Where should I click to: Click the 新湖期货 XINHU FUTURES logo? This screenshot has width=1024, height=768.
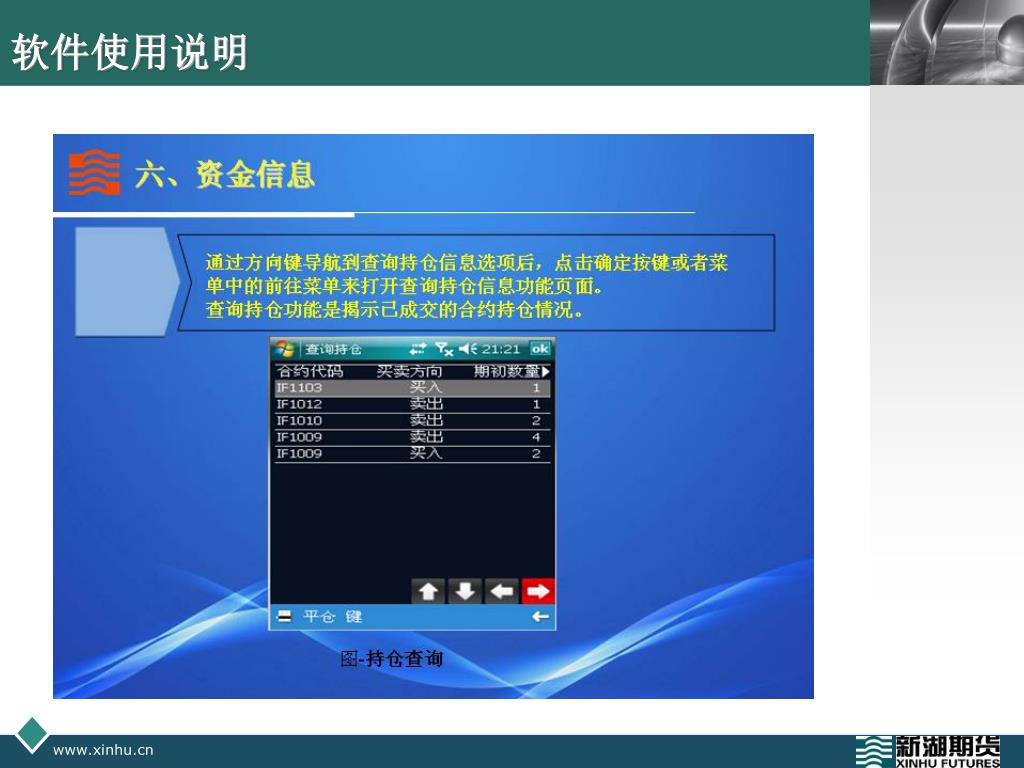click(928, 751)
